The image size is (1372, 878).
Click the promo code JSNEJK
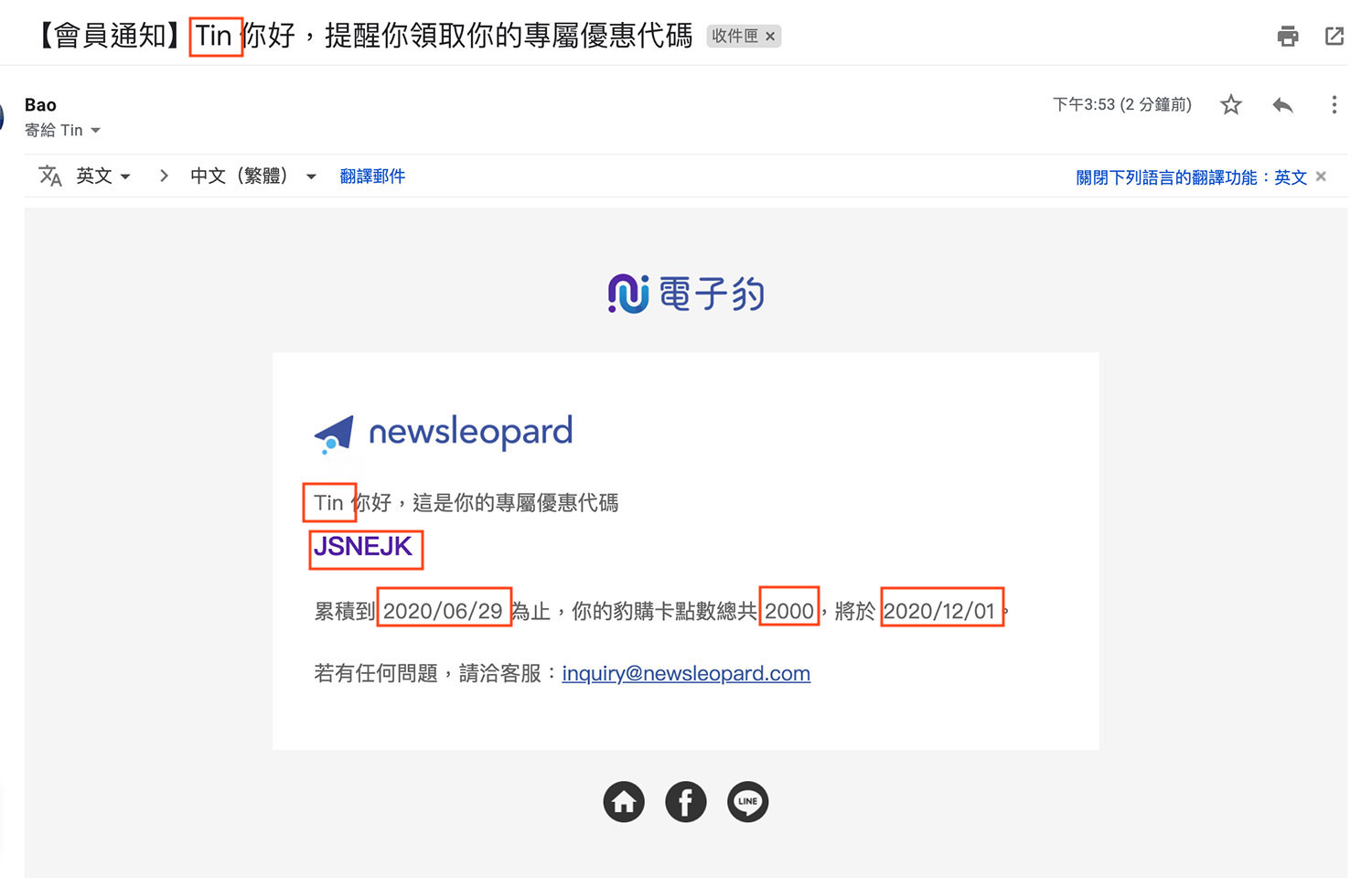(x=363, y=547)
